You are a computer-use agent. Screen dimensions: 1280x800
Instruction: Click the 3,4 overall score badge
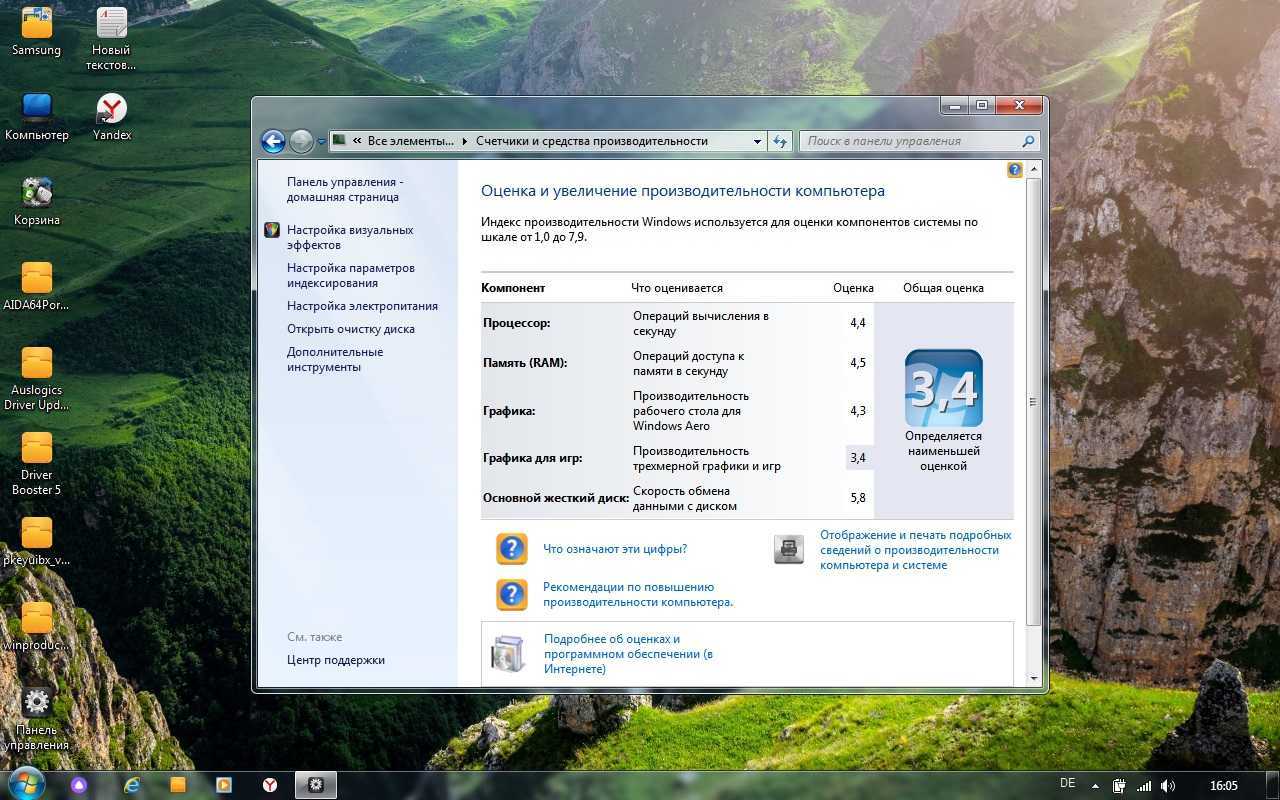(943, 388)
